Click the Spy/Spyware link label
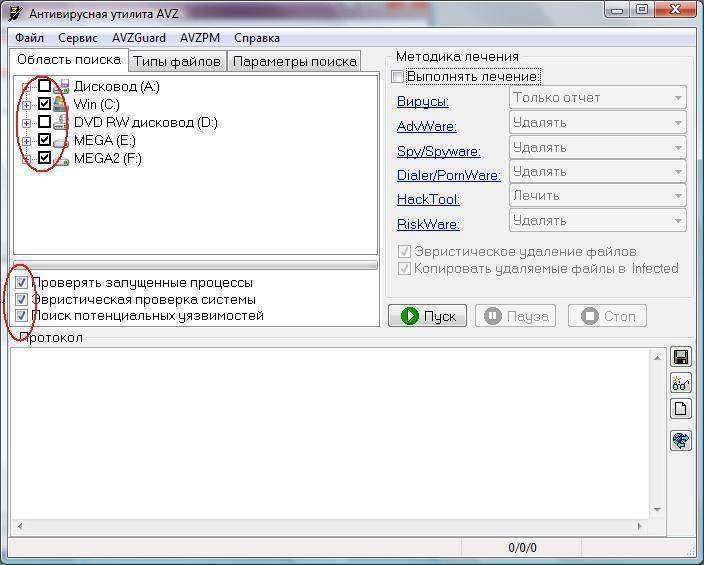The height and width of the screenshot is (565, 704). pos(438,151)
